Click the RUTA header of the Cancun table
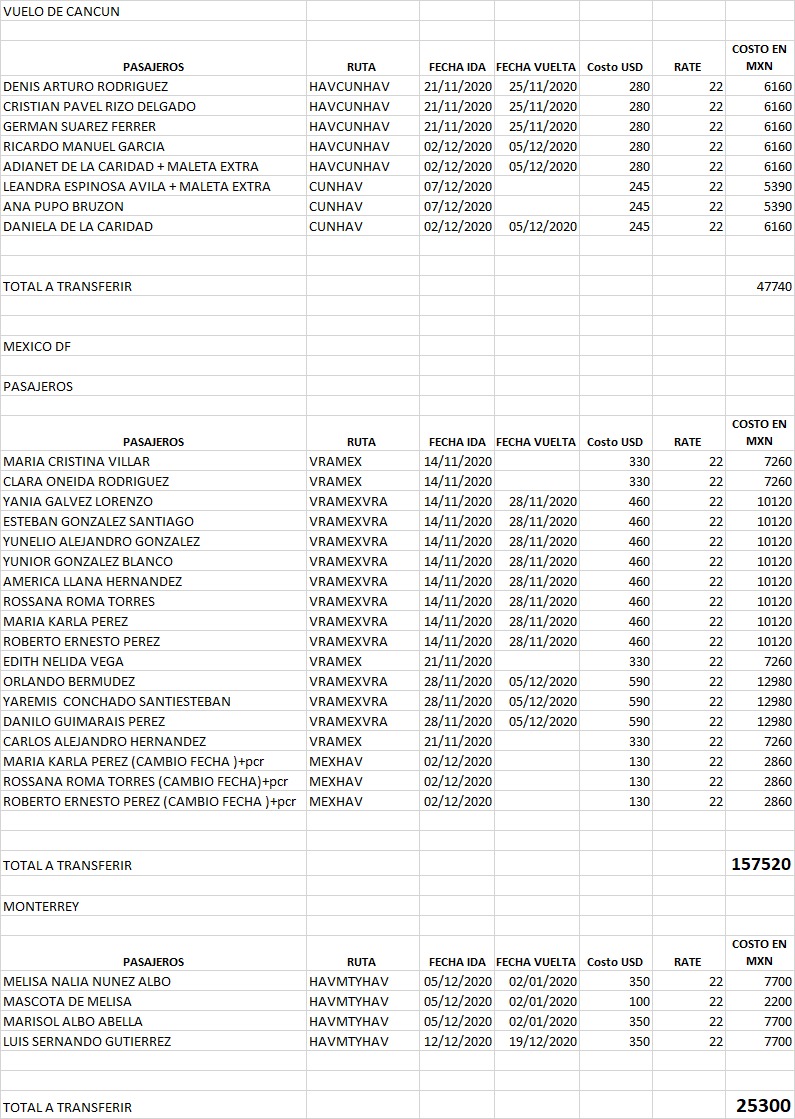 click(x=363, y=59)
